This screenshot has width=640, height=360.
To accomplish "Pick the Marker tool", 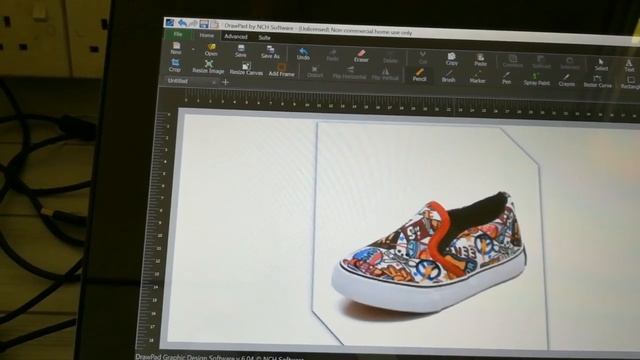I will (477, 77).
